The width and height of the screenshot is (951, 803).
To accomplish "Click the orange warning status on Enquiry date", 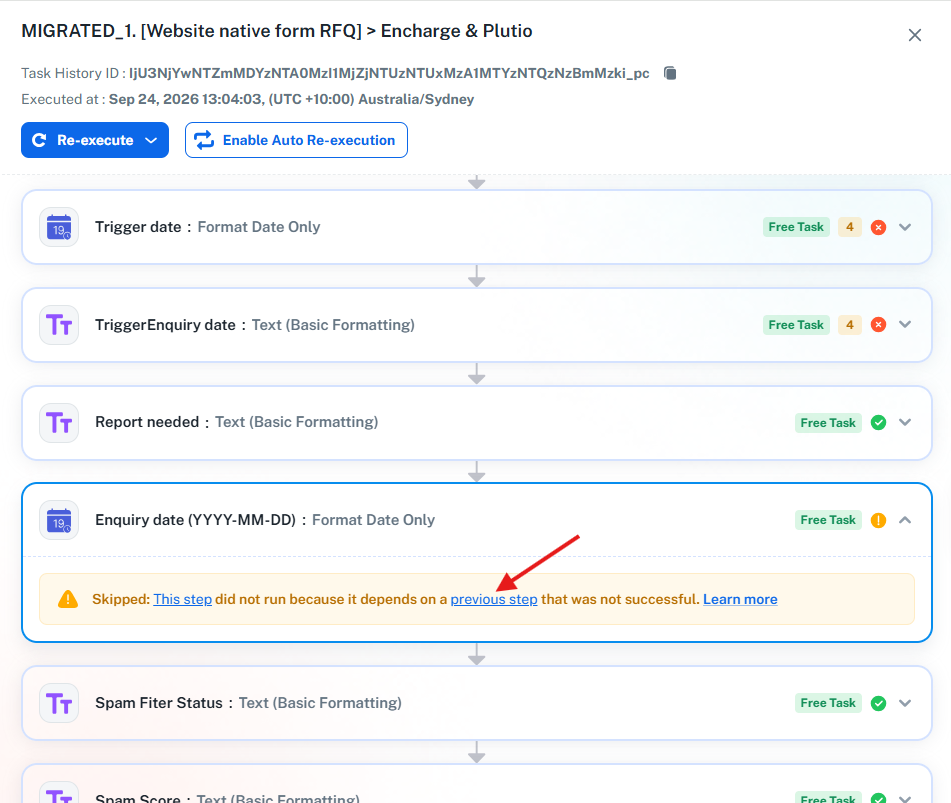I will [x=878, y=520].
